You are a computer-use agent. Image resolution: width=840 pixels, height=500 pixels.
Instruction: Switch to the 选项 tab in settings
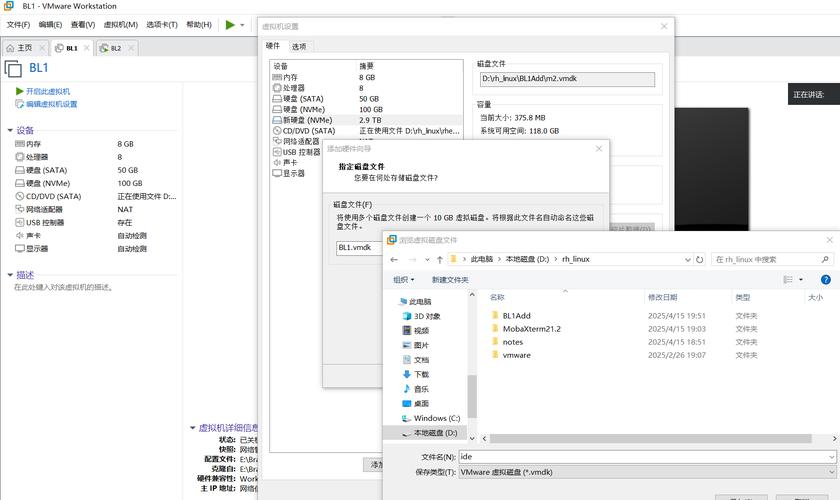pos(299,46)
